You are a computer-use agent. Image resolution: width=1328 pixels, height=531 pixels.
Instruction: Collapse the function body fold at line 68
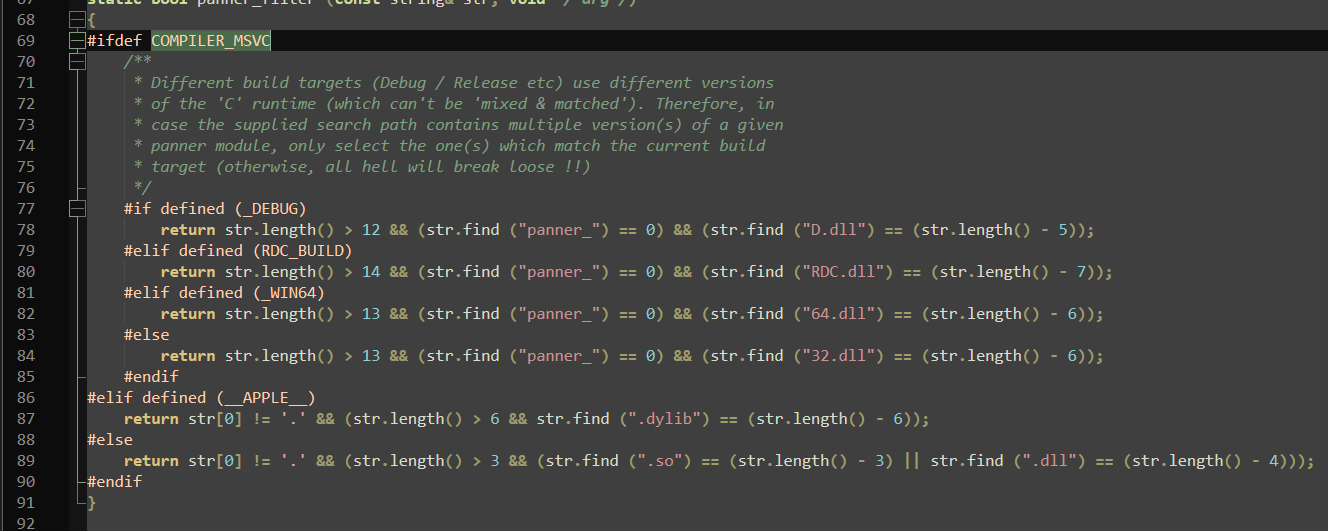tap(77, 20)
